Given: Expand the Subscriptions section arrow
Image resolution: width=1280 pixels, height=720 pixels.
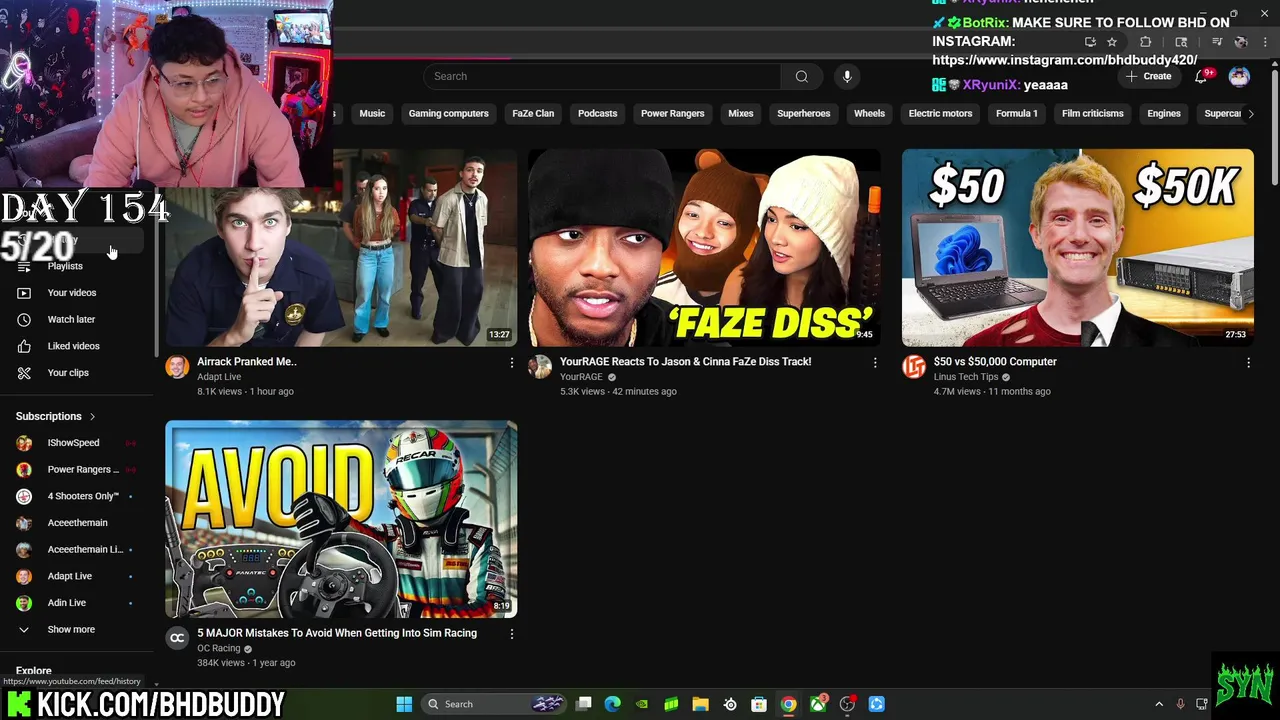Looking at the screenshot, I should pyautogui.click(x=92, y=417).
